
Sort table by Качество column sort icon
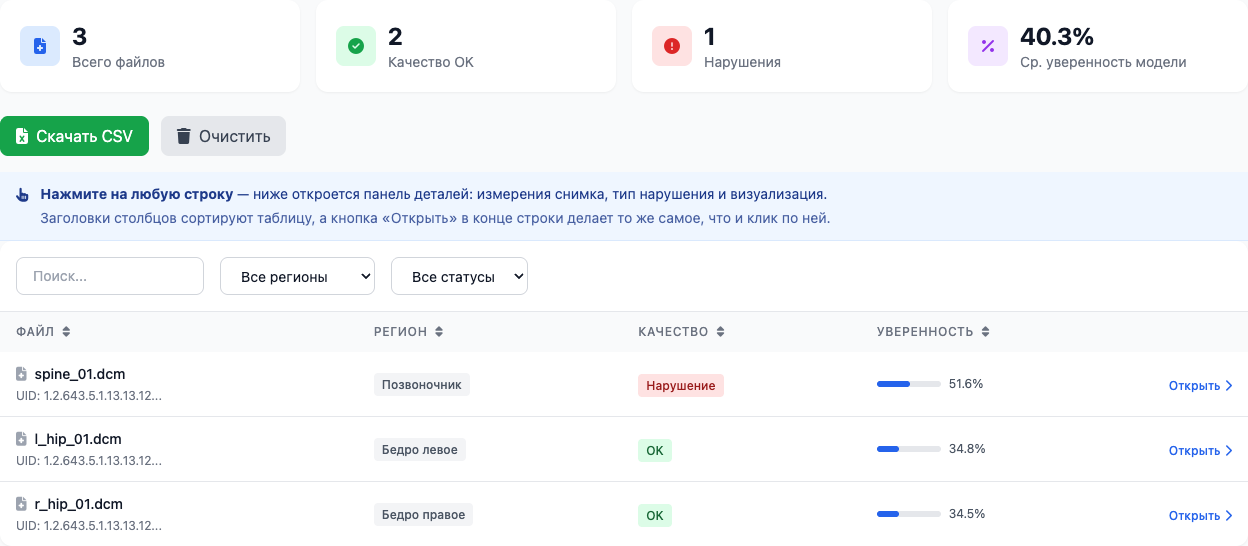click(720, 332)
